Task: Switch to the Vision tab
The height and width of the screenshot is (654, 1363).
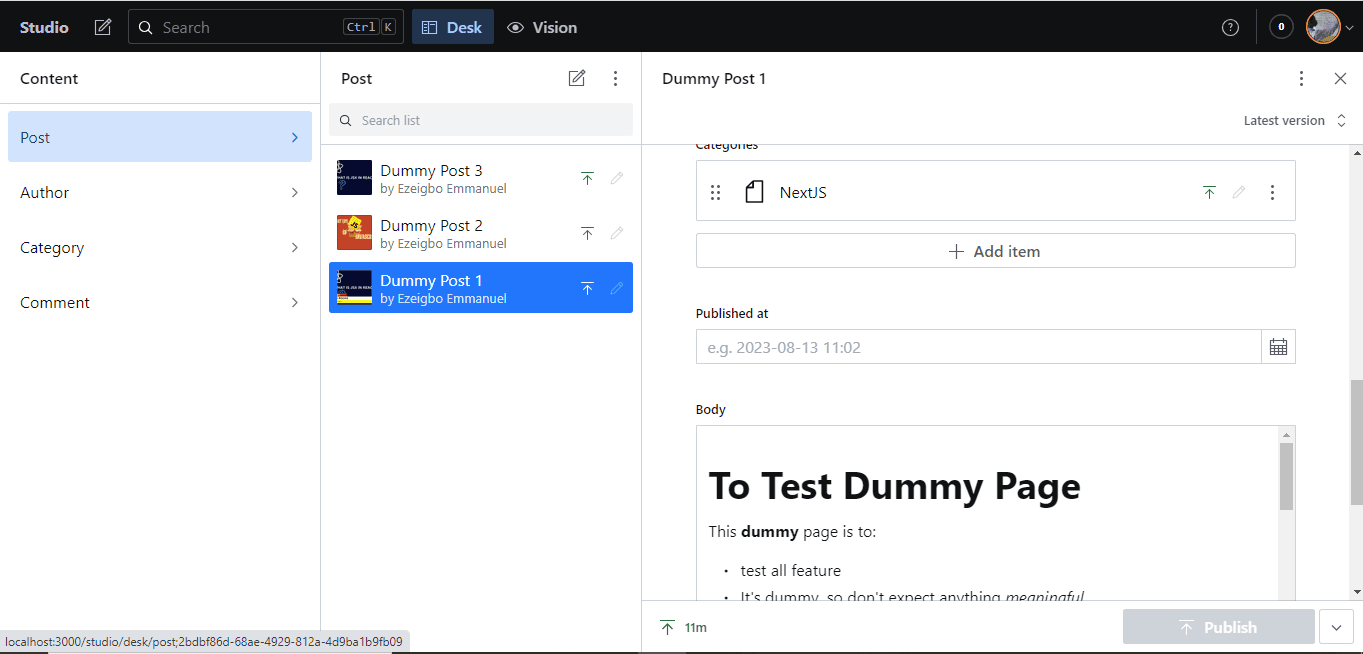Action: pyautogui.click(x=542, y=27)
